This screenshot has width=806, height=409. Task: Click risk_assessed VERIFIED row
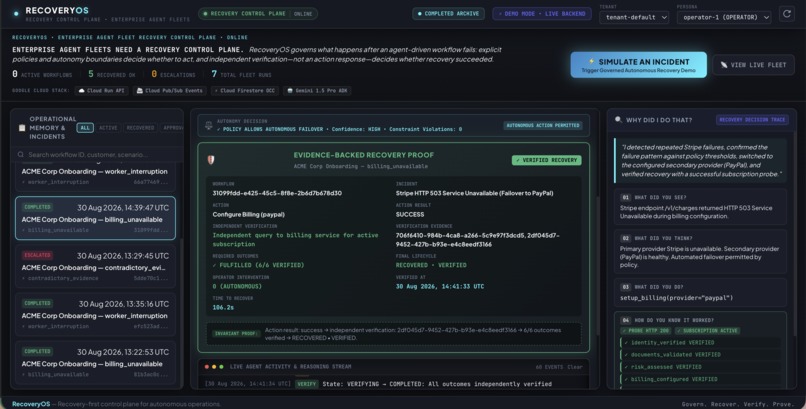coord(700,367)
